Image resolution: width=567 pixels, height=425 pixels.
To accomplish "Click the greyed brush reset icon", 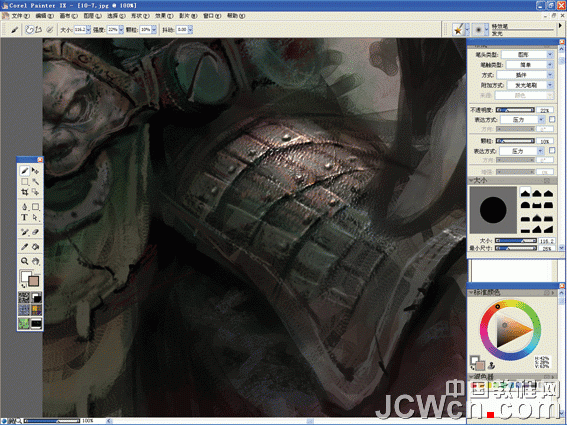I will 50,30.
